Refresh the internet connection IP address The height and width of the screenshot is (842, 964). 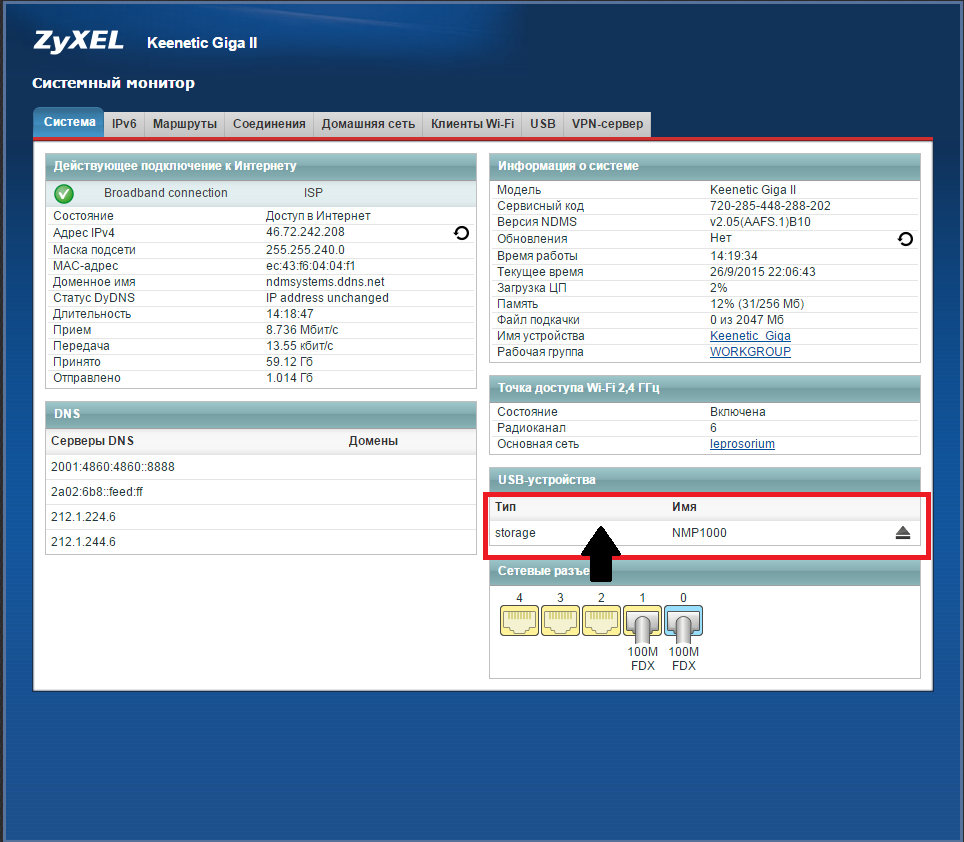pyautogui.click(x=461, y=233)
